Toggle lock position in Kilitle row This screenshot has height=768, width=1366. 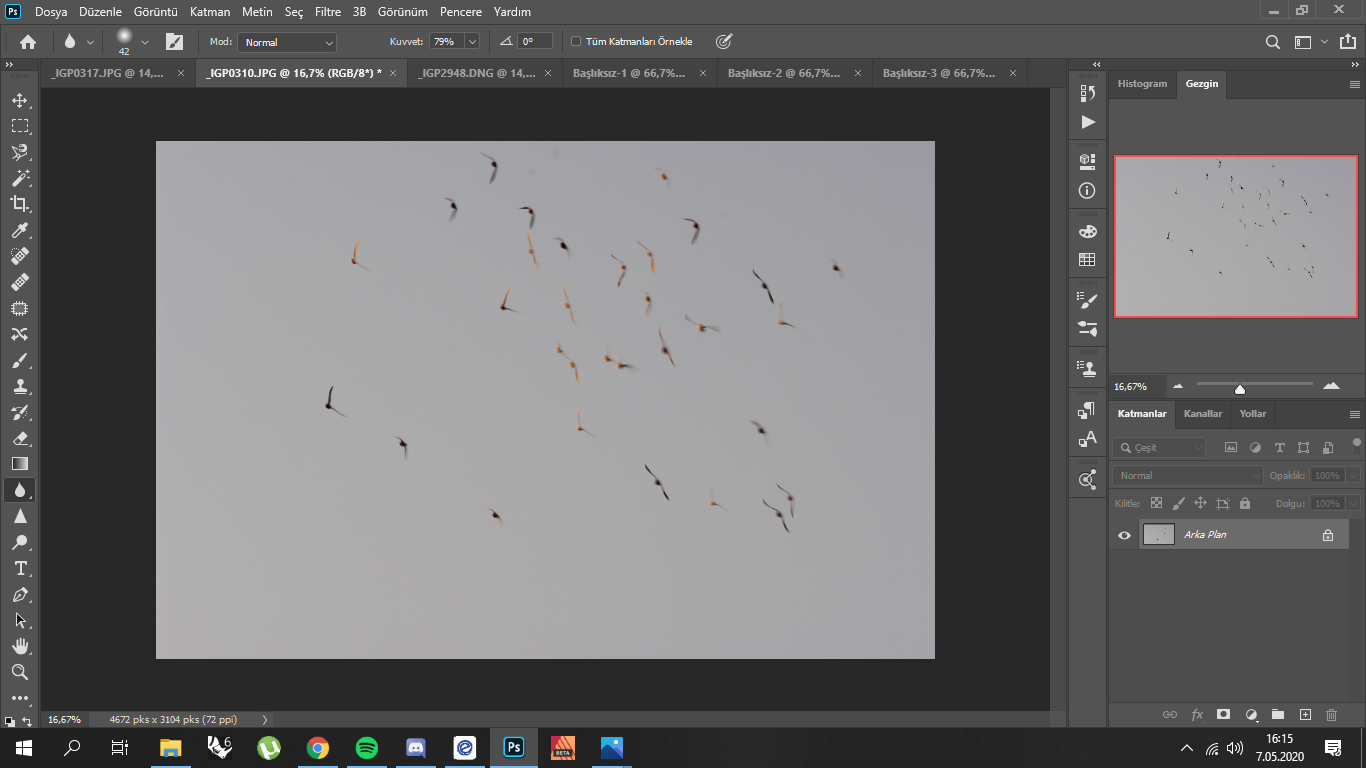pyautogui.click(x=1200, y=504)
